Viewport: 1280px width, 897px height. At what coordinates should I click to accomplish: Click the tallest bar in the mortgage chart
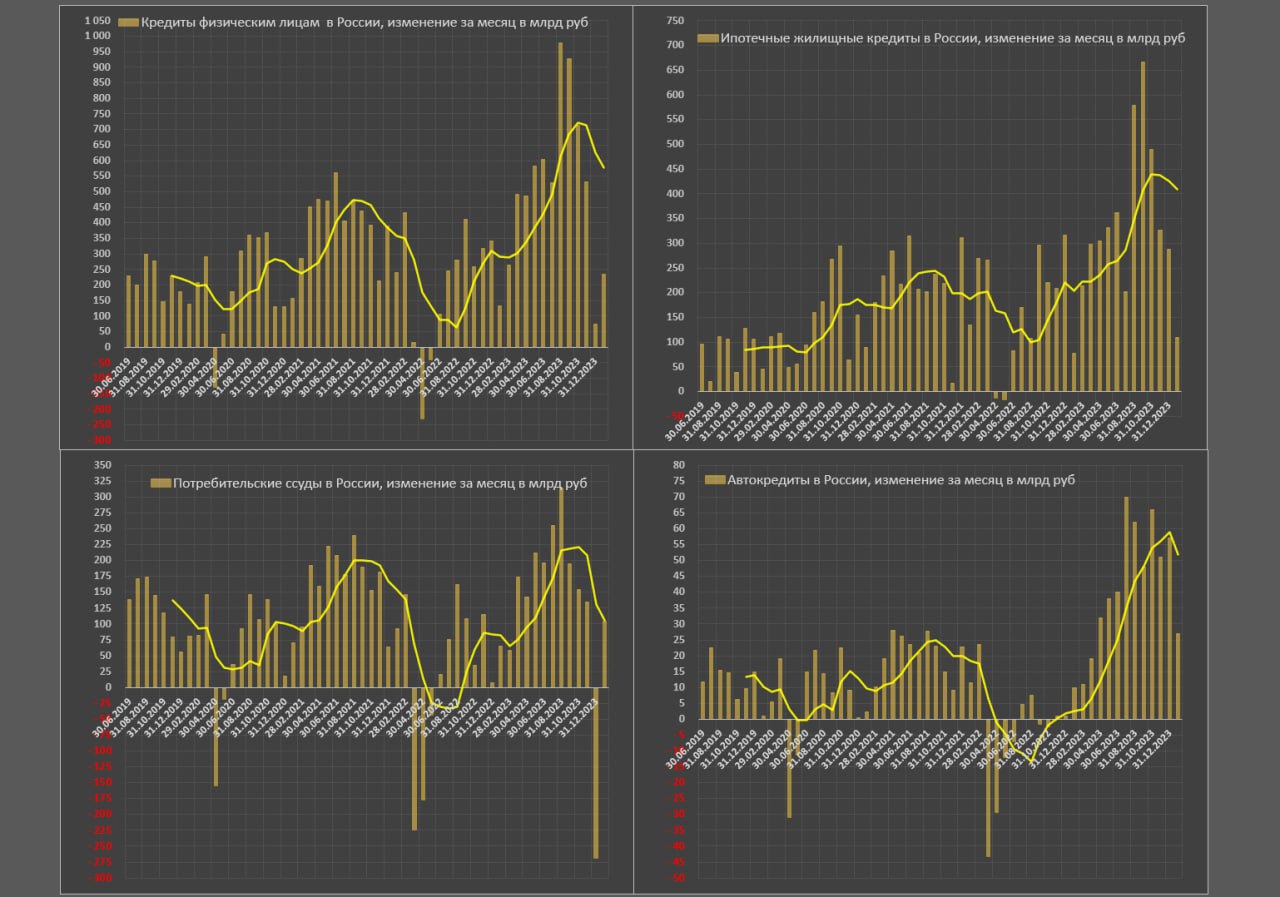point(1143,226)
